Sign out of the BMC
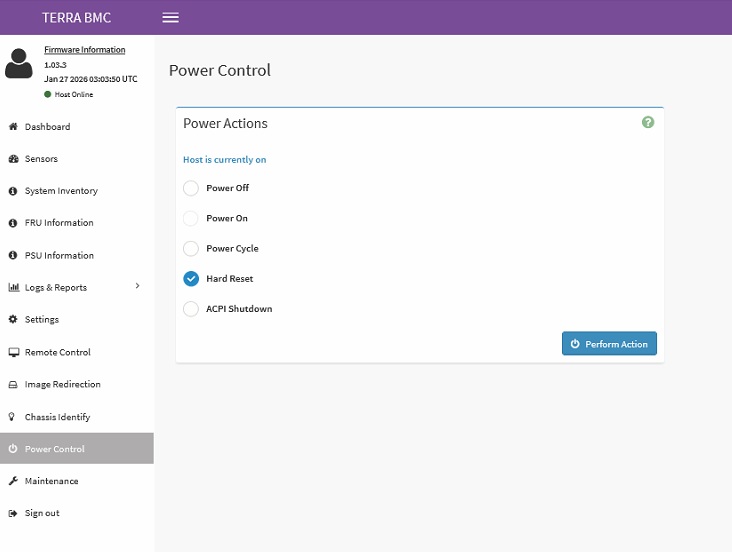 click(77, 513)
